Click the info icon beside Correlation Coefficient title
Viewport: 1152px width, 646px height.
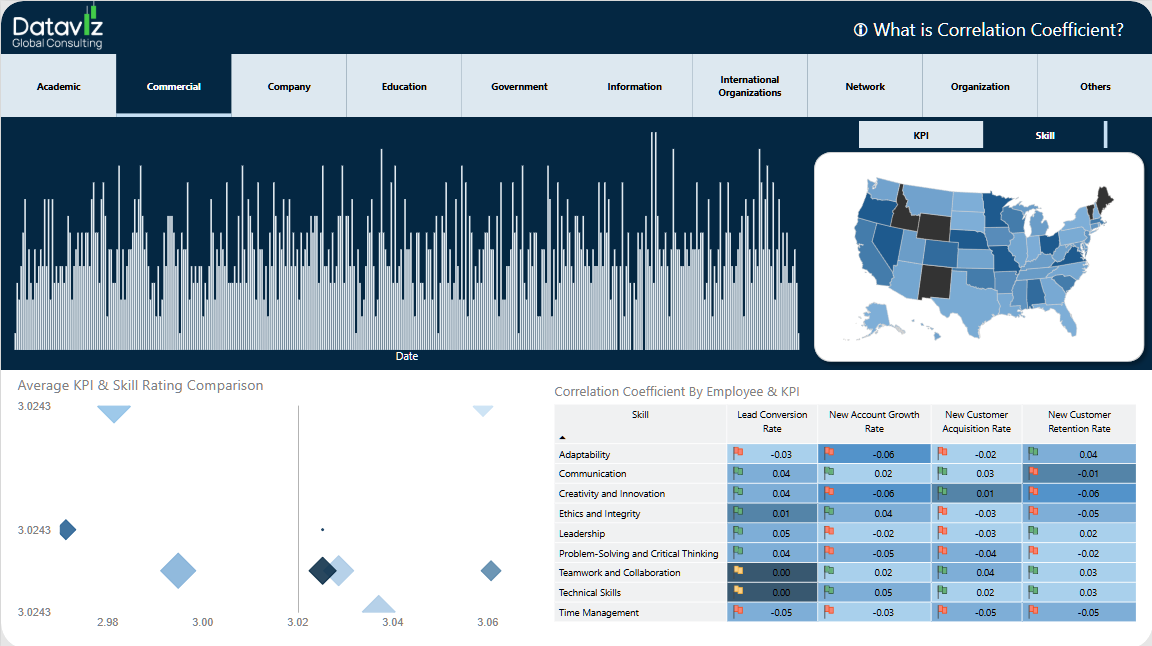860,30
